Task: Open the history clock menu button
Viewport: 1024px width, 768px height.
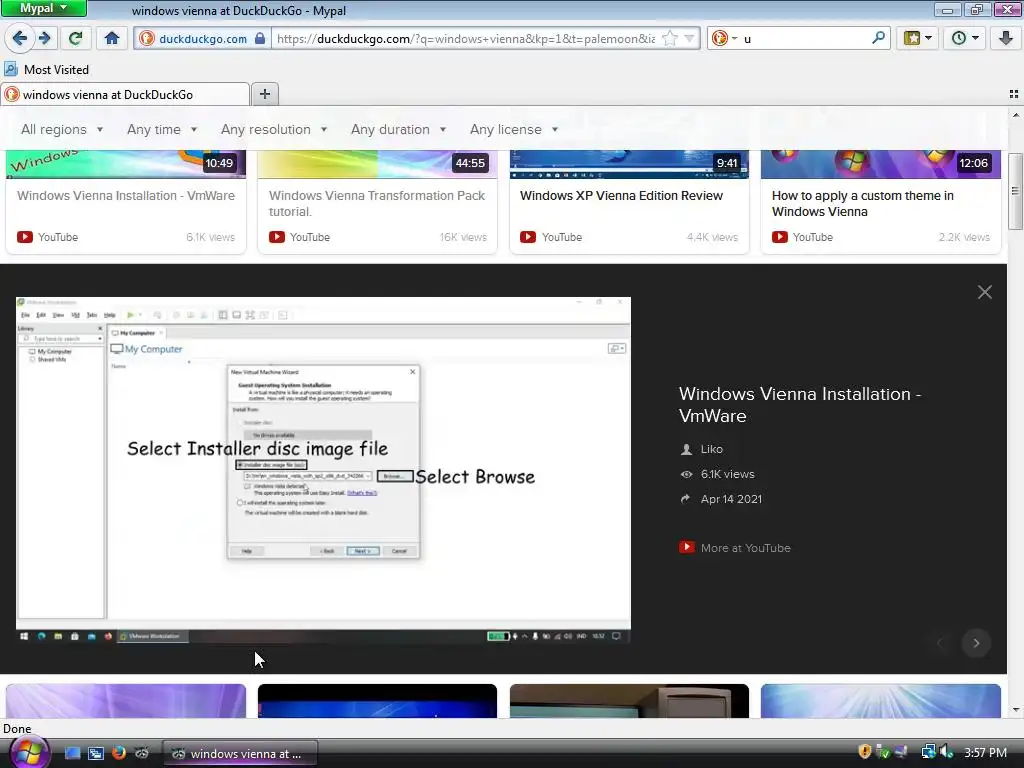Action: [964, 39]
